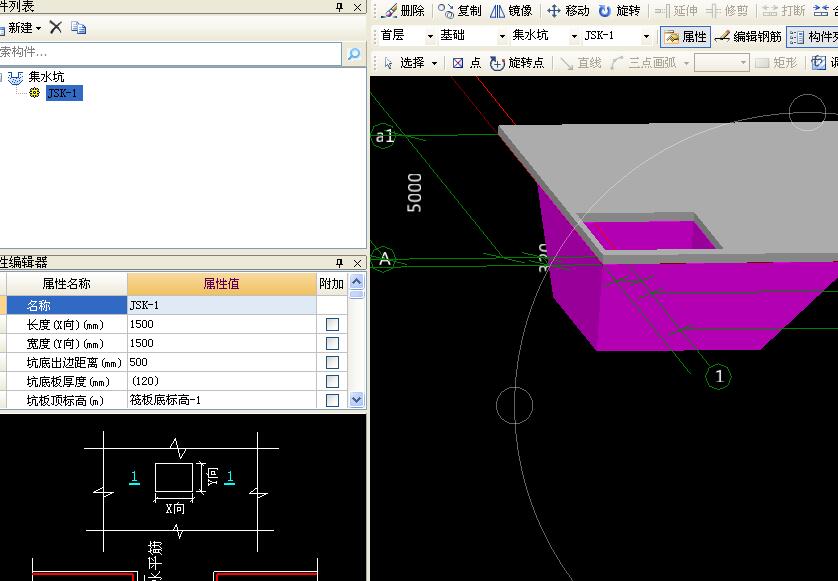Tick 附加 checkbox for 长度(X向)
The width and height of the screenshot is (838, 581).
[x=332, y=324]
